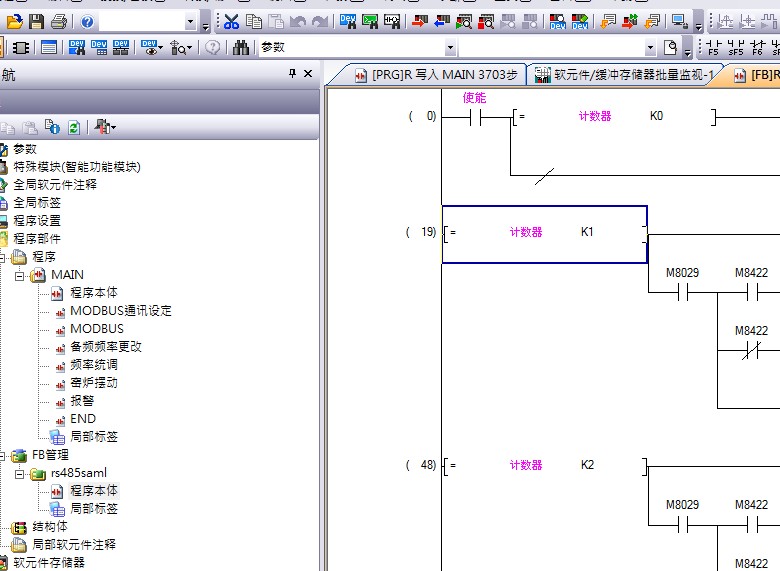Click the Print icon in toolbar
The image size is (780, 571).
[59, 21]
